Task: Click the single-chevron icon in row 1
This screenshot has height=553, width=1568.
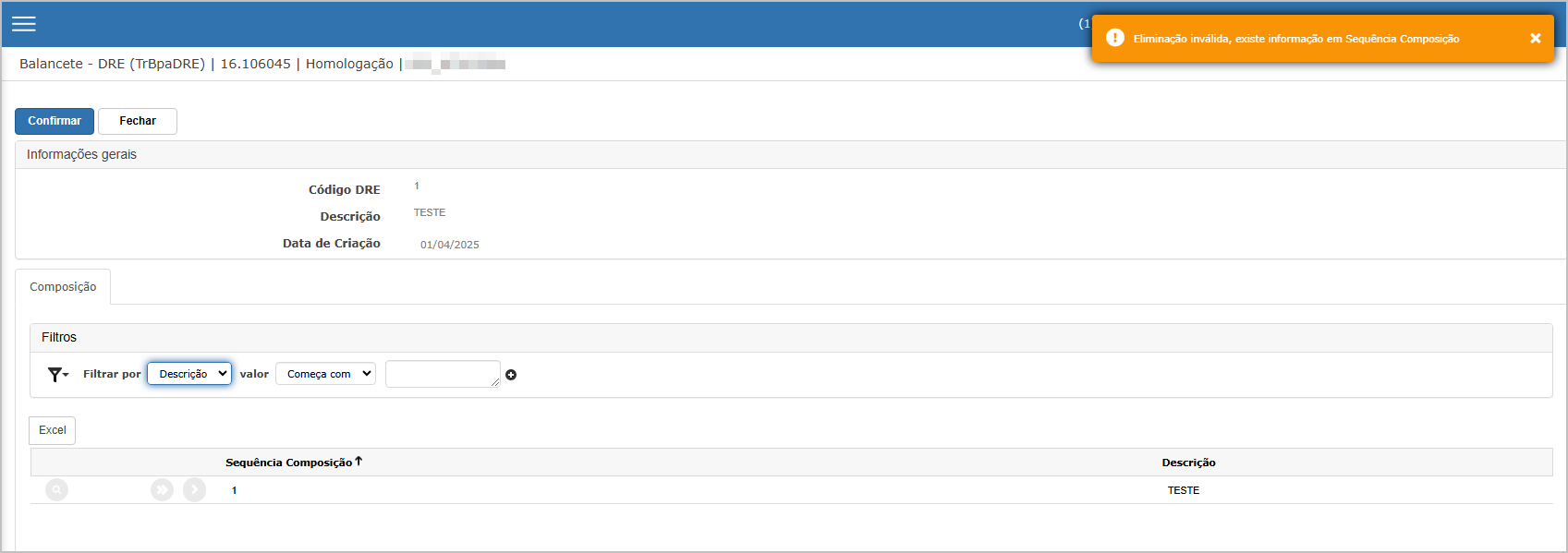Action: [x=194, y=489]
